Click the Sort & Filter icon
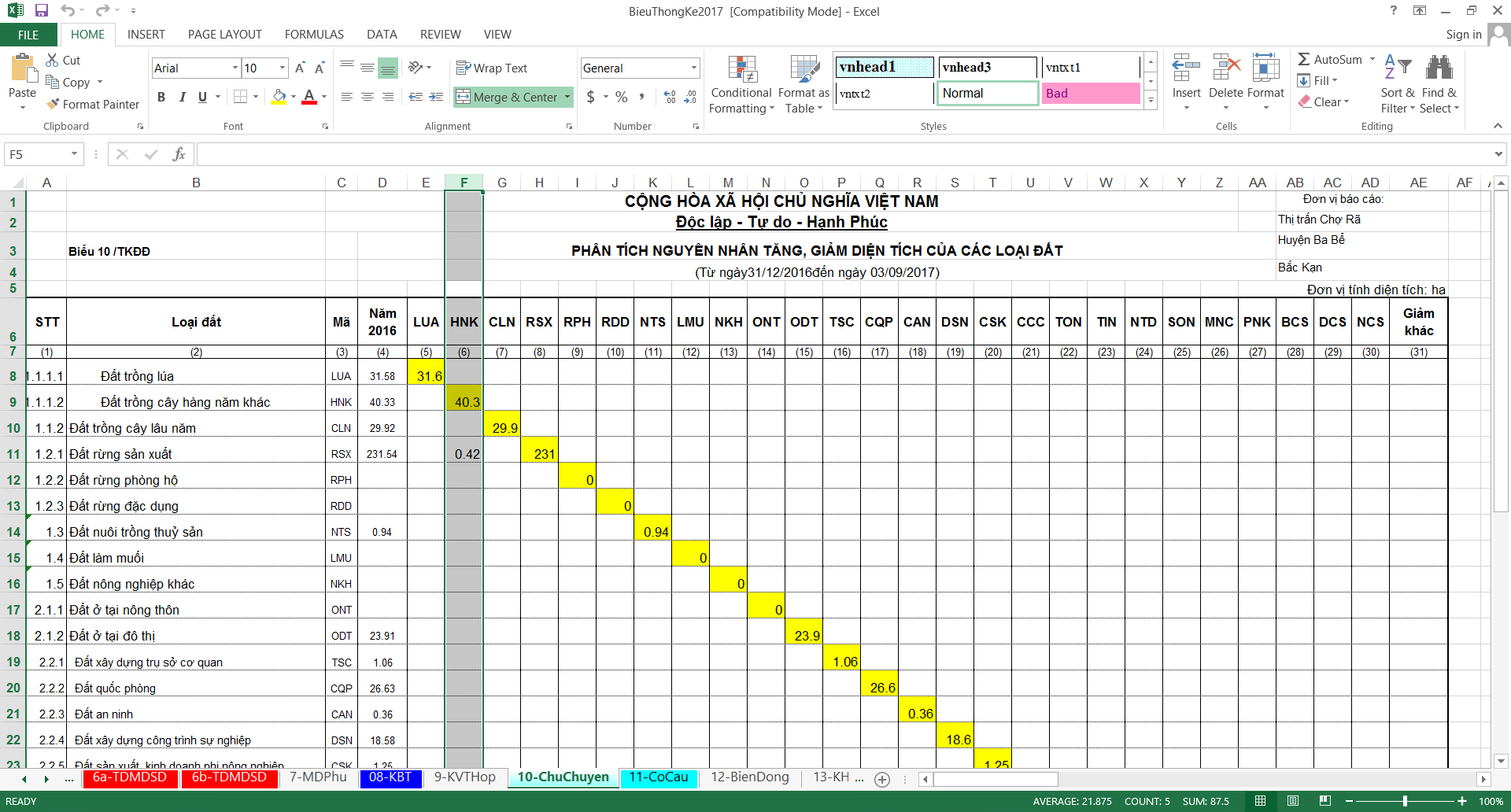 pos(1397,85)
